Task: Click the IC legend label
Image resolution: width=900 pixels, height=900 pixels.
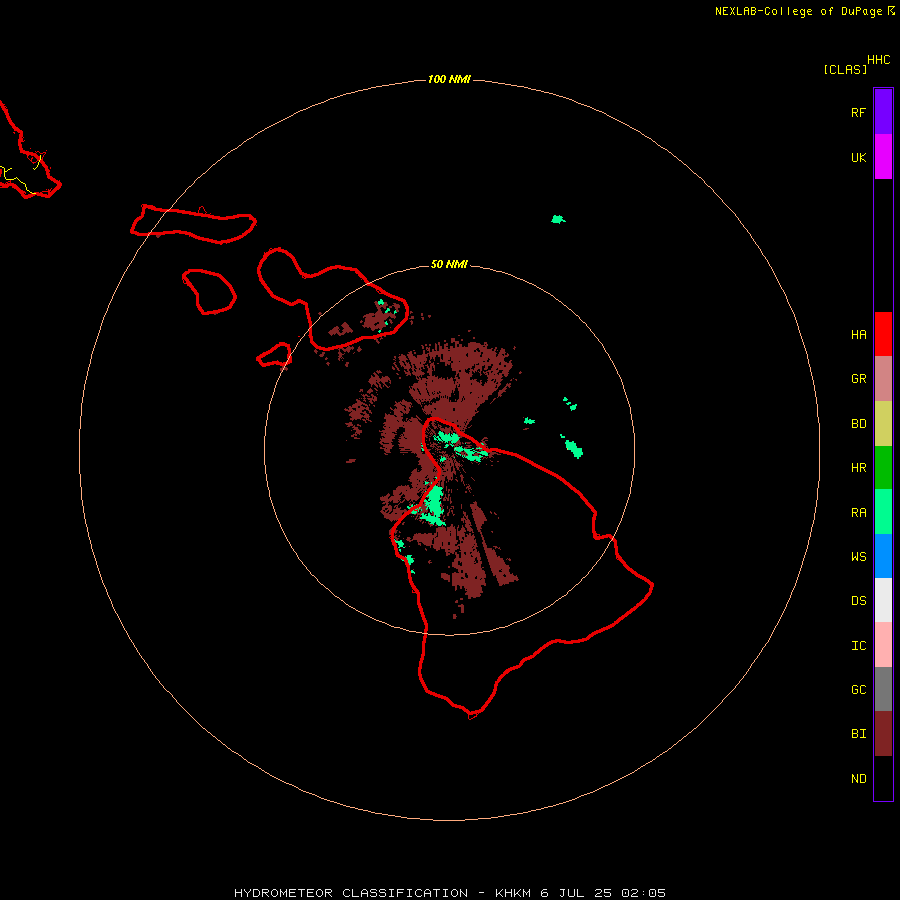Action: [x=858, y=646]
